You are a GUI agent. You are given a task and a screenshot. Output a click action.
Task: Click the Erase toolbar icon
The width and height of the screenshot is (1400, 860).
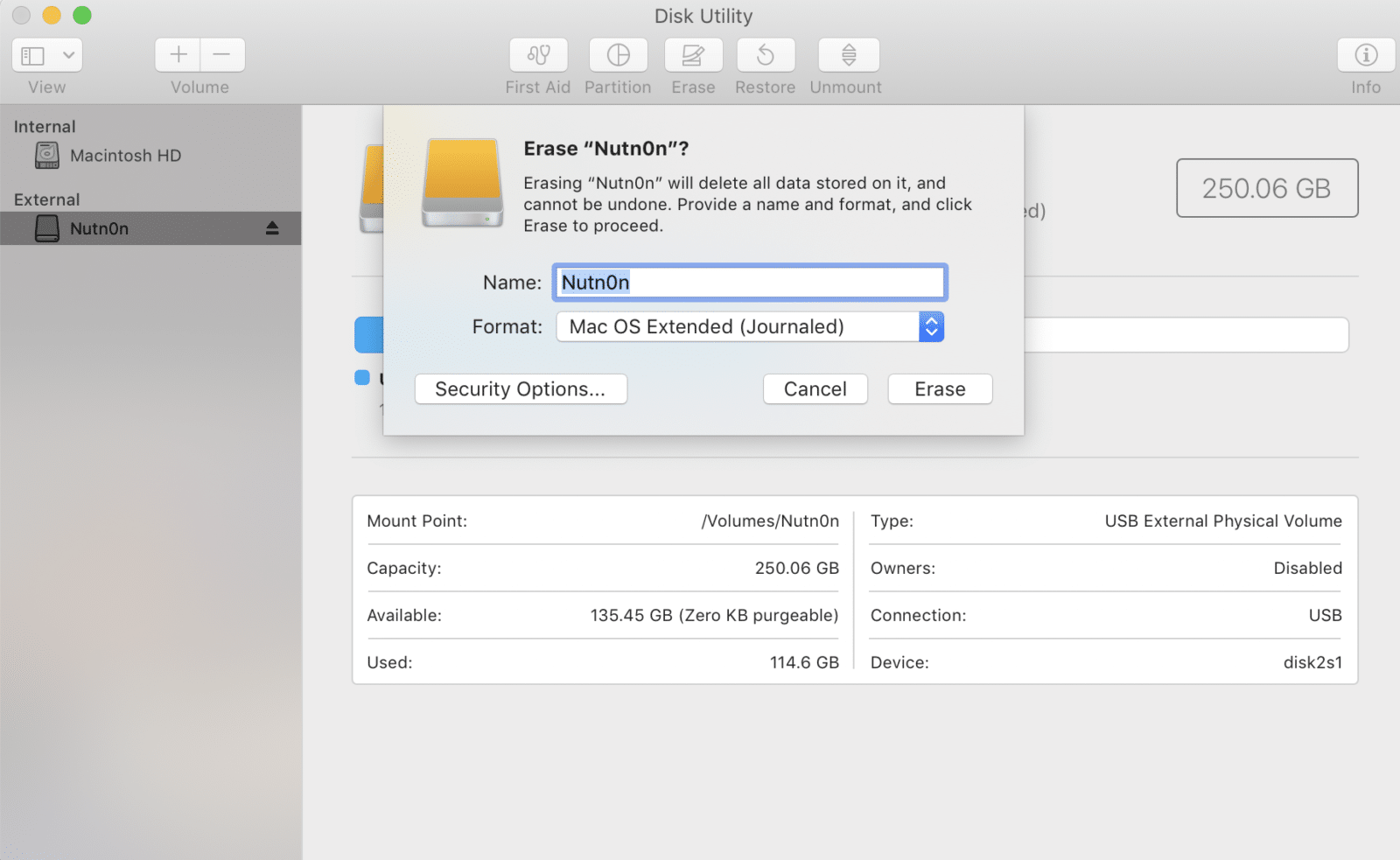pyautogui.click(x=693, y=55)
